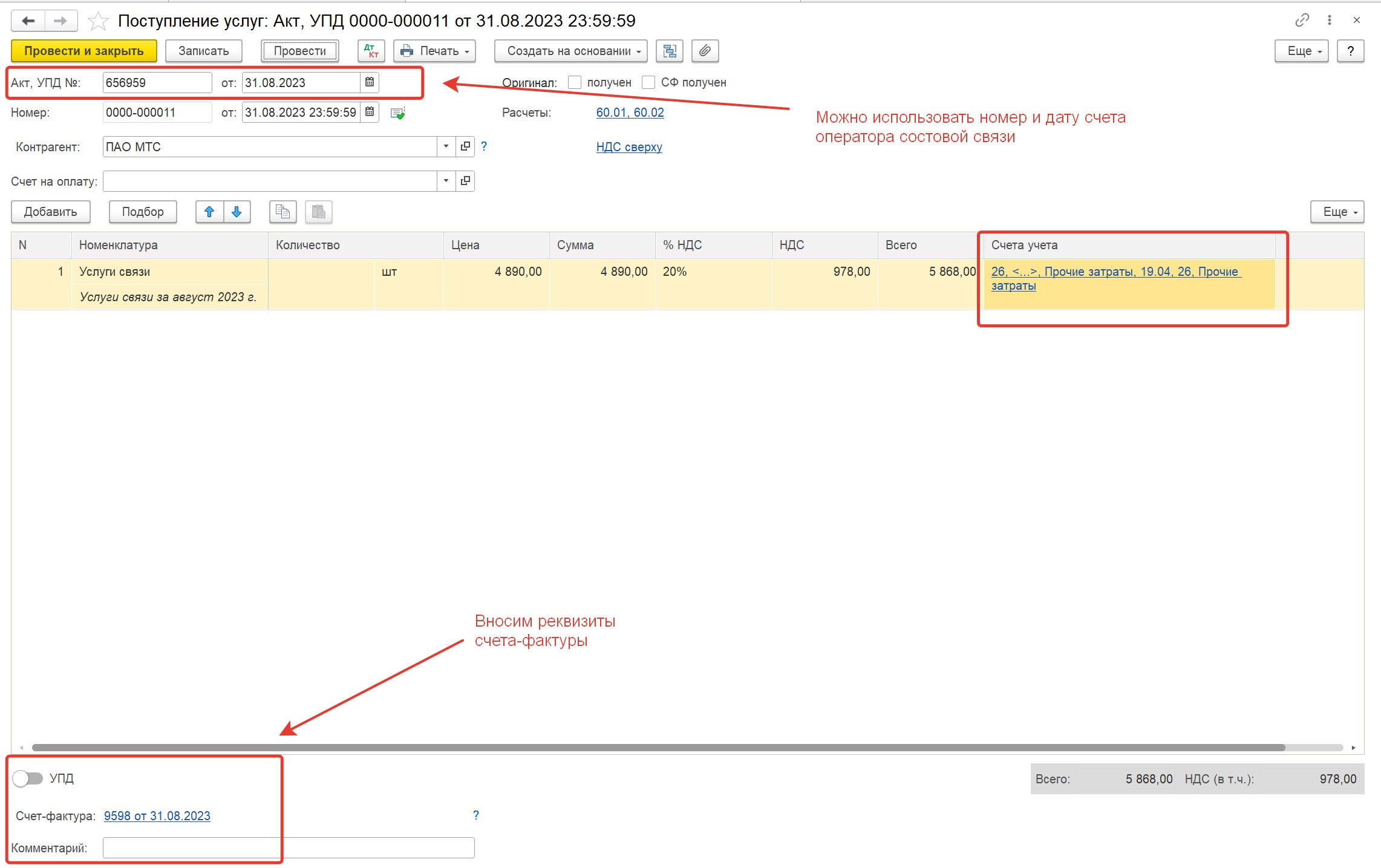Open счет-фактура 9598 от 31.08.2023 link
This screenshot has height=868, width=1381.
coord(157,816)
